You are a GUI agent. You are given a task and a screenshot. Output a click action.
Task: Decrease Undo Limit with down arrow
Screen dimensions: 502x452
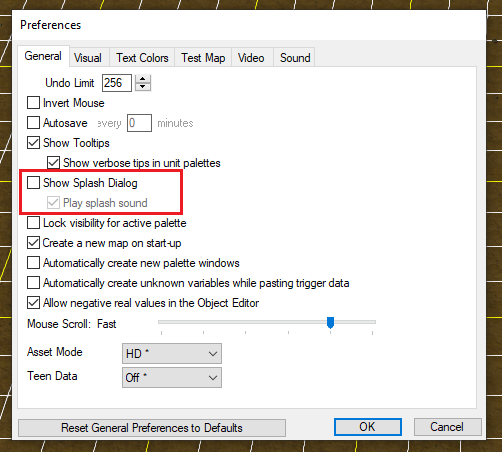143,87
